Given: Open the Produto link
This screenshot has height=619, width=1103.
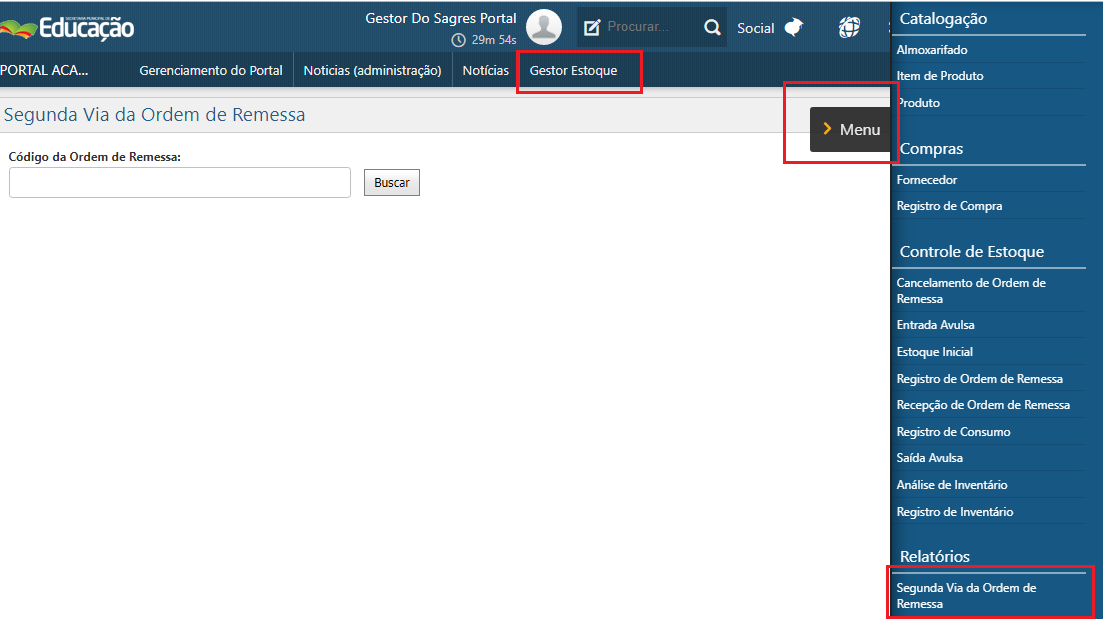Looking at the screenshot, I should click(918, 103).
